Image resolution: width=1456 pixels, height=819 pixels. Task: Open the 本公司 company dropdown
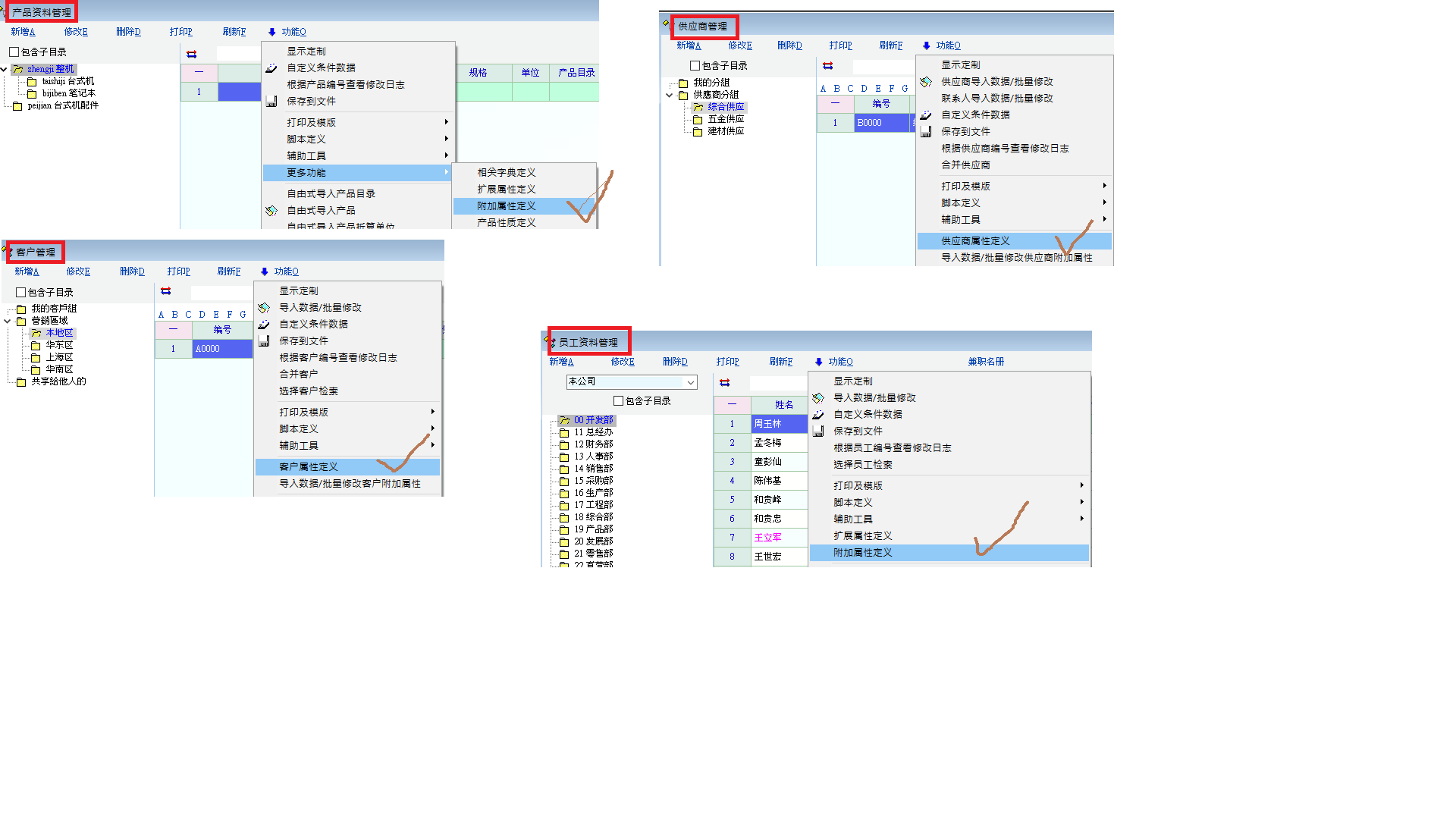690,382
